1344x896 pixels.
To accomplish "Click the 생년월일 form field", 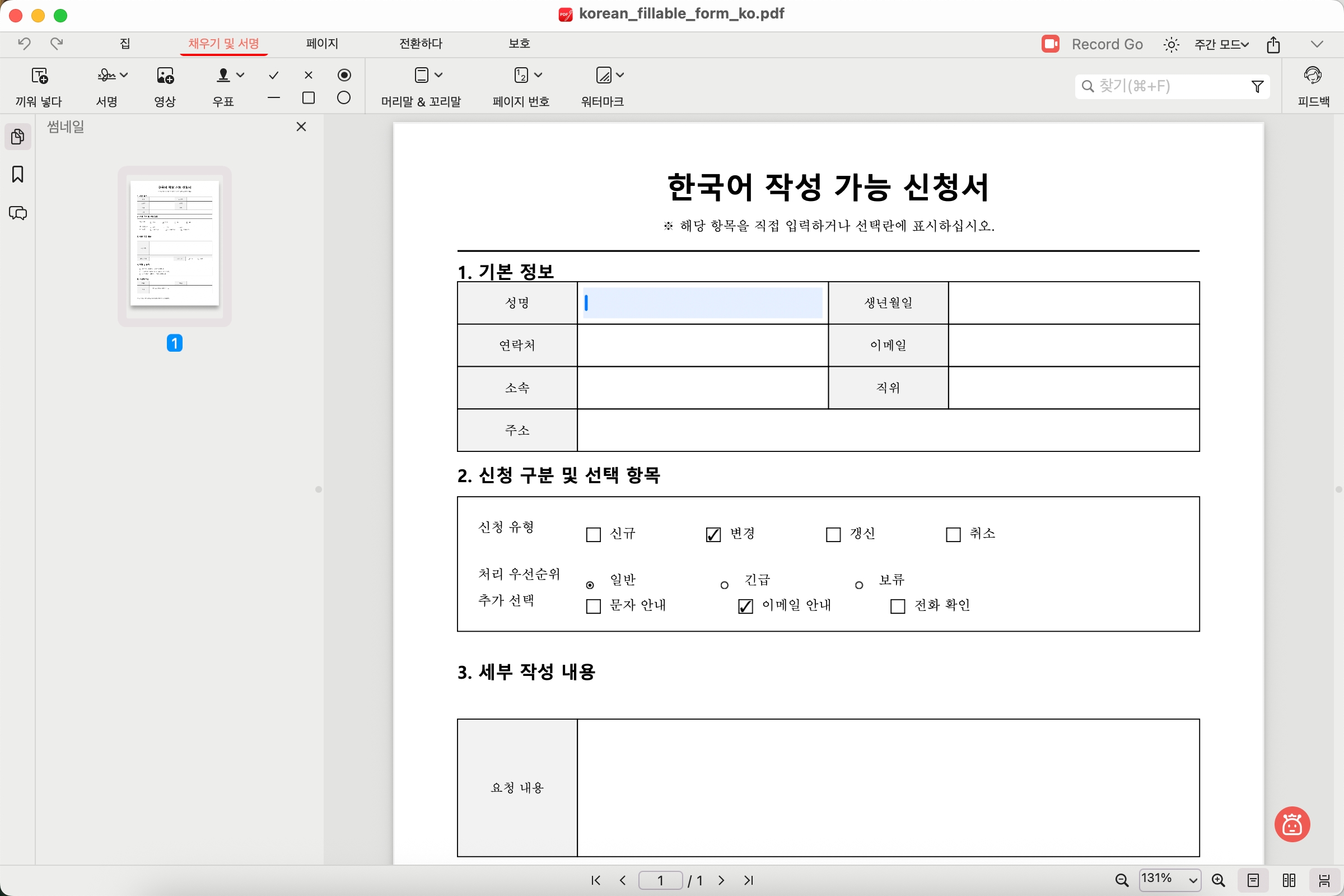I will pyautogui.click(x=1074, y=303).
